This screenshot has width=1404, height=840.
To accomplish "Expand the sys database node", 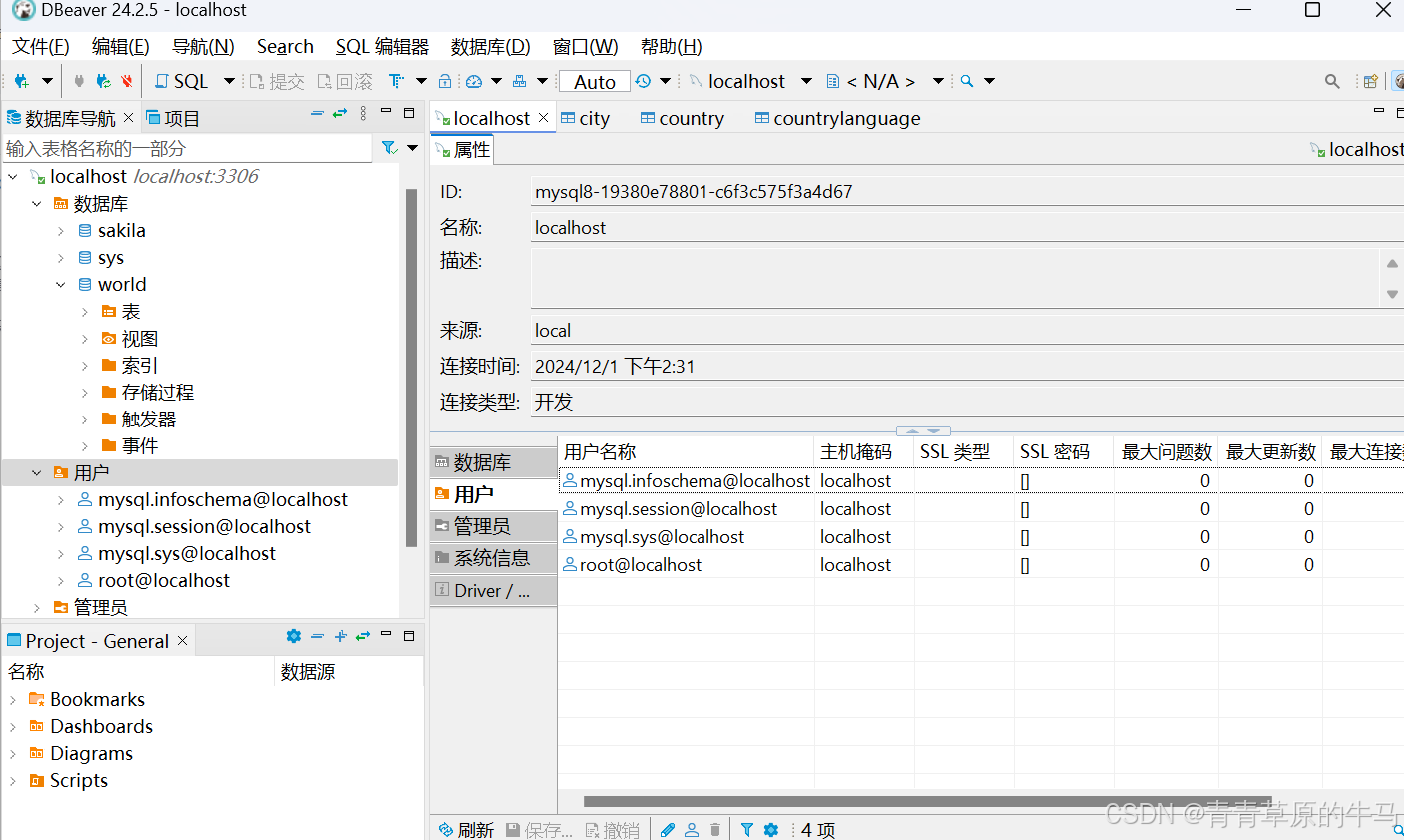I will pos(61,258).
